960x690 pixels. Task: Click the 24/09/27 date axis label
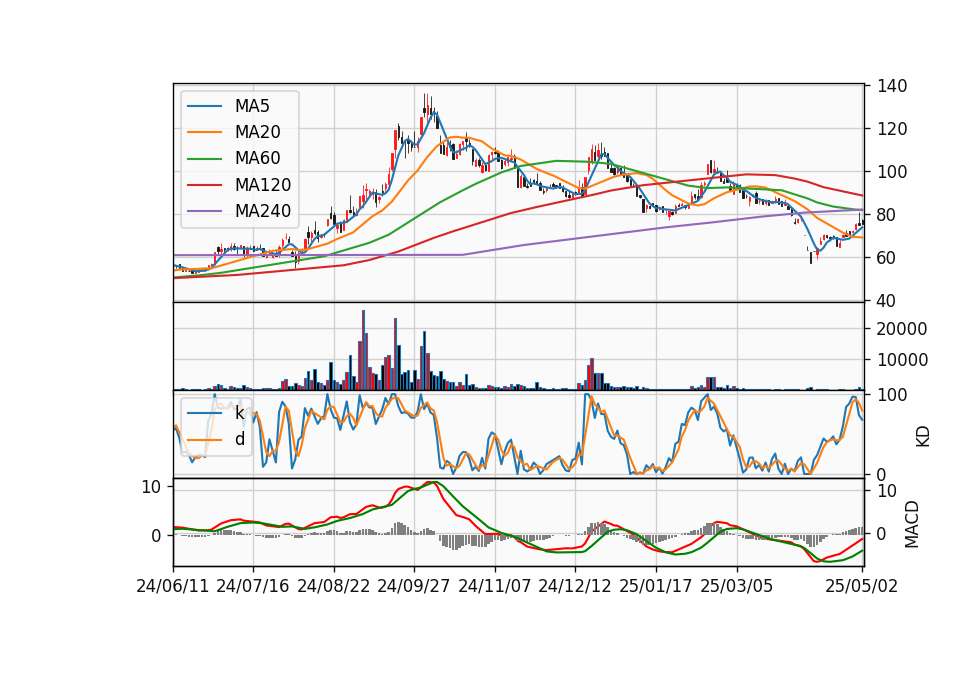(x=414, y=587)
